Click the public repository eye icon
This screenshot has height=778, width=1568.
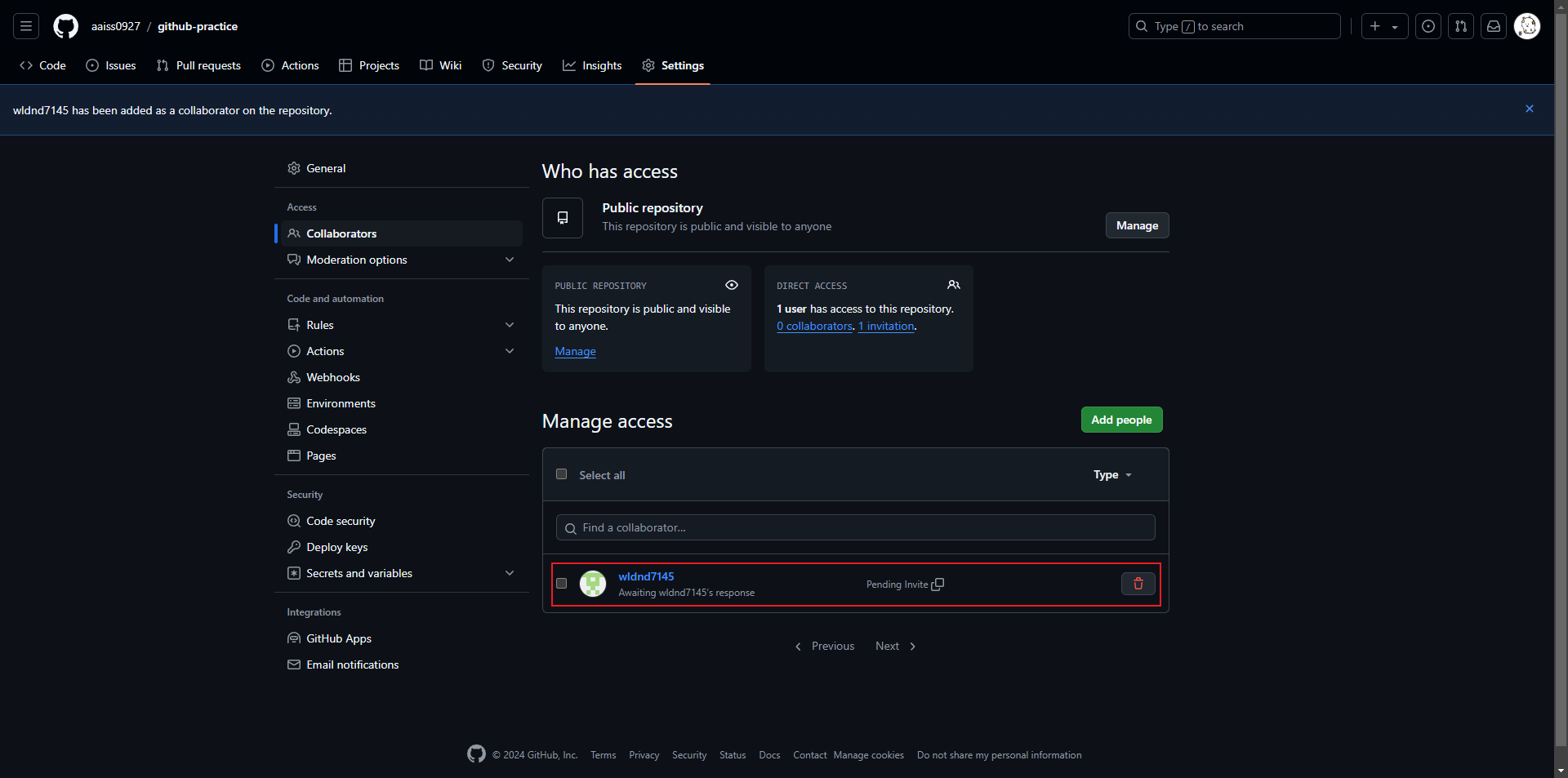[731, 285]
